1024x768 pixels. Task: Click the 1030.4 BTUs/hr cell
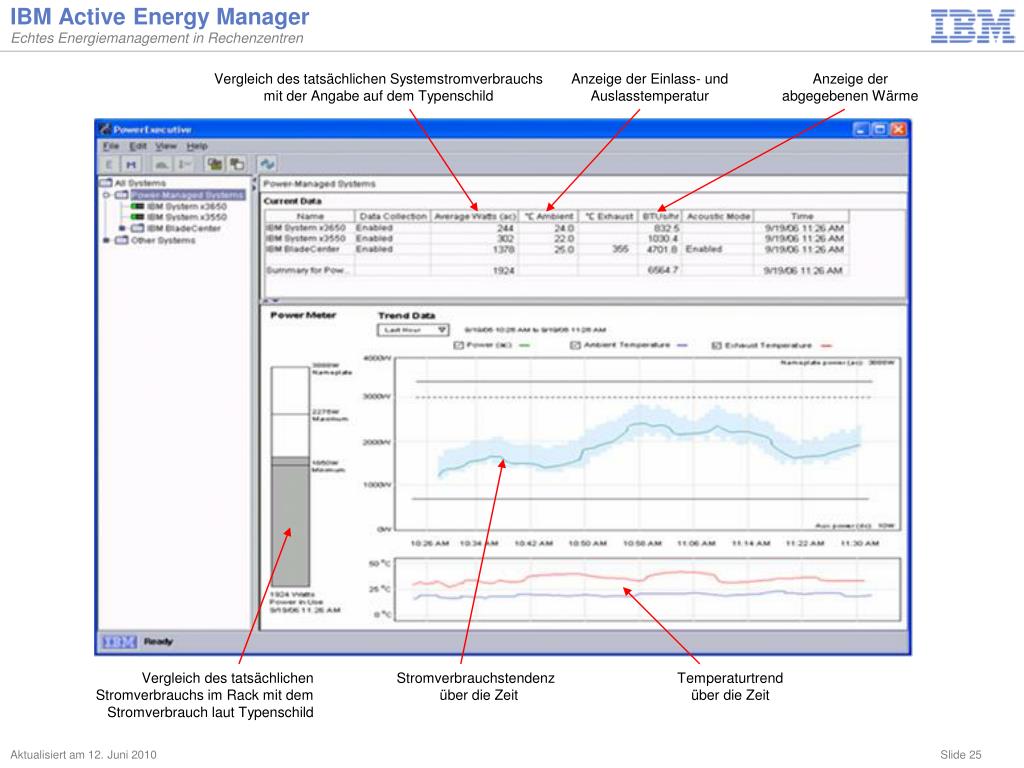[663, 238]
